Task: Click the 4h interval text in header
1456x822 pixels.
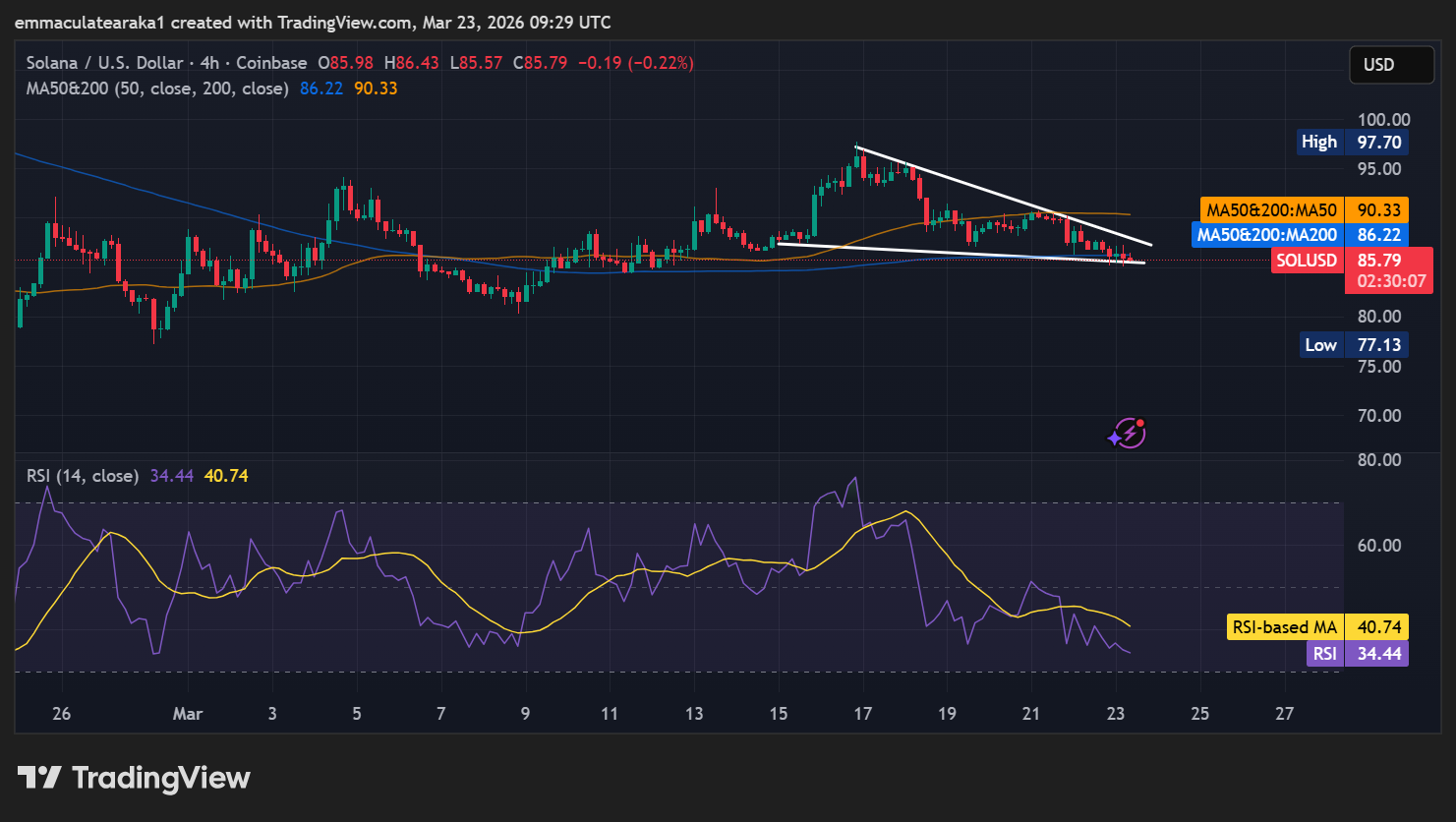Action: (x=209, y=63)
